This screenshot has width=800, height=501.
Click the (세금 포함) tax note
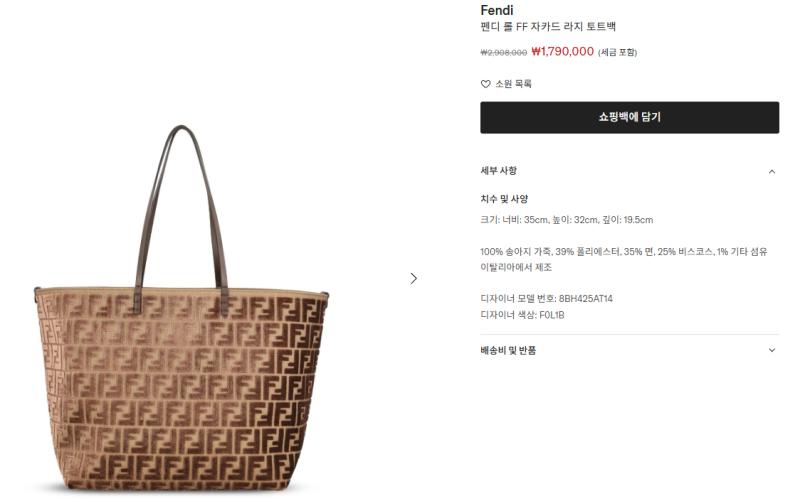(617, 52)
